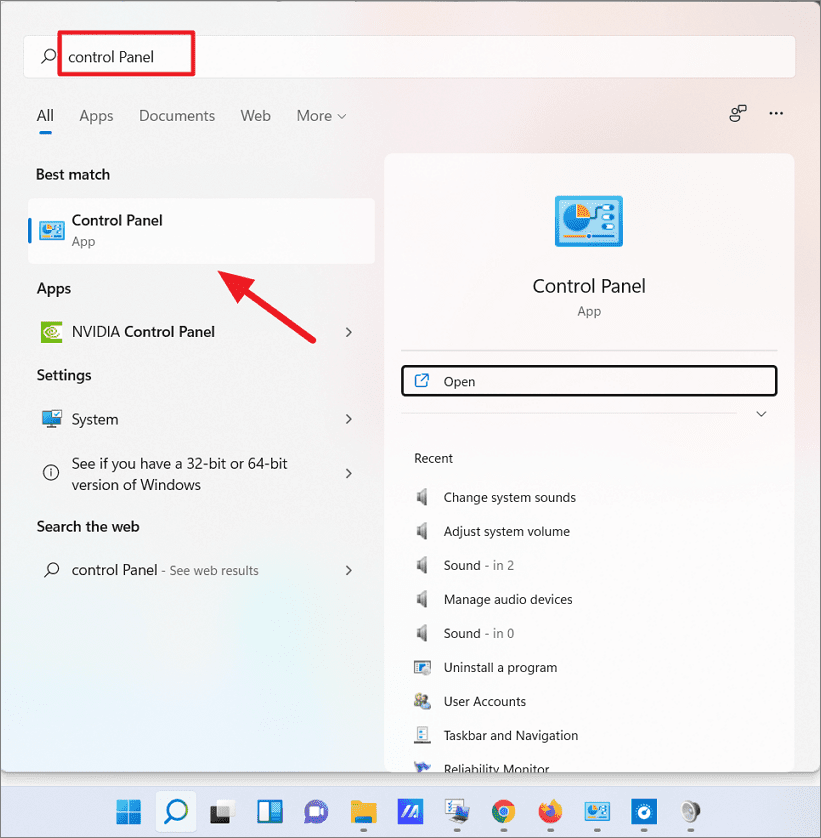Open Taskbar and Navigation
This screenshot has height=838, width=821.
coord(511,735)
